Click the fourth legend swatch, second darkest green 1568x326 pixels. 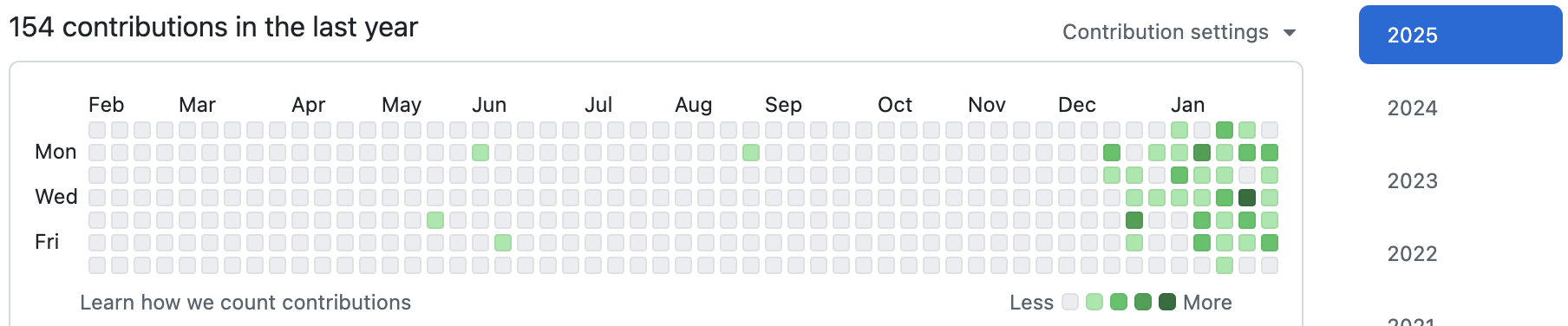point(1143,302)
